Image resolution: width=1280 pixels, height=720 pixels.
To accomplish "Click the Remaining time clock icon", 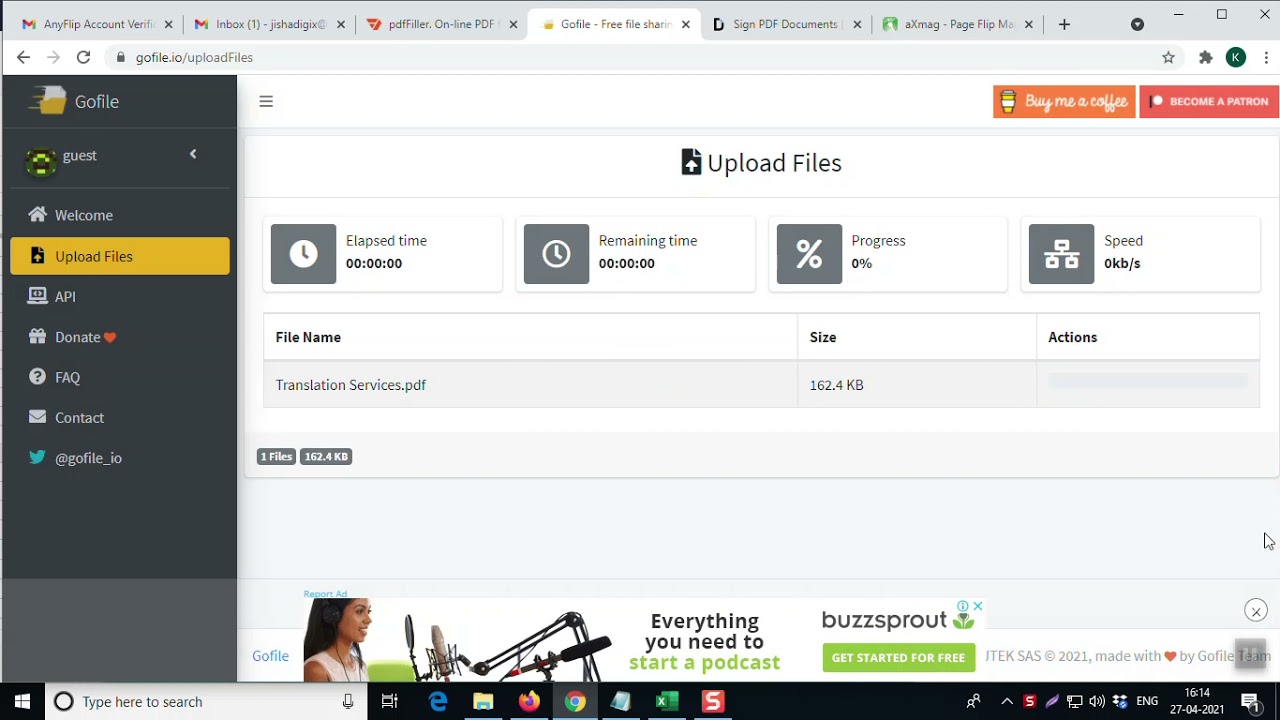I will point(556,254).
